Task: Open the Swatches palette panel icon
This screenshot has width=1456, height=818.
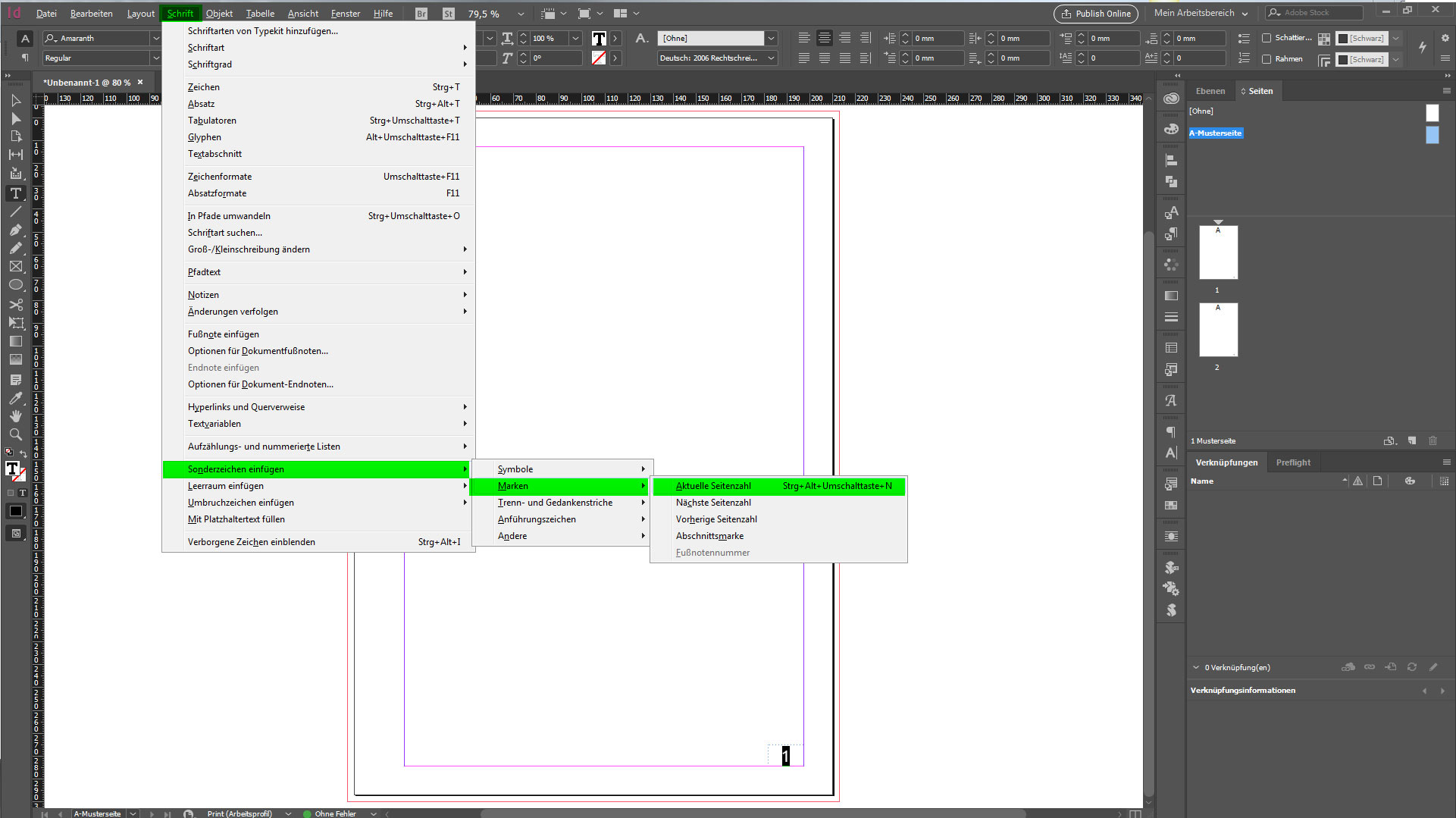Action: 1171,129
